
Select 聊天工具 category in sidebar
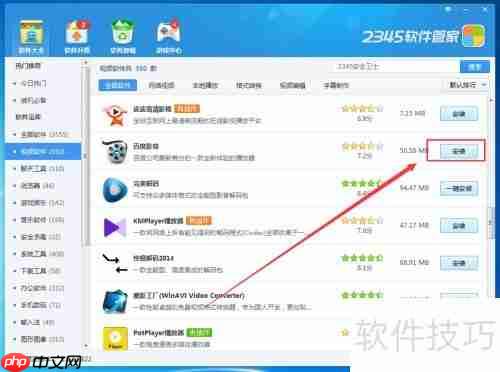[x=42, y=169]
